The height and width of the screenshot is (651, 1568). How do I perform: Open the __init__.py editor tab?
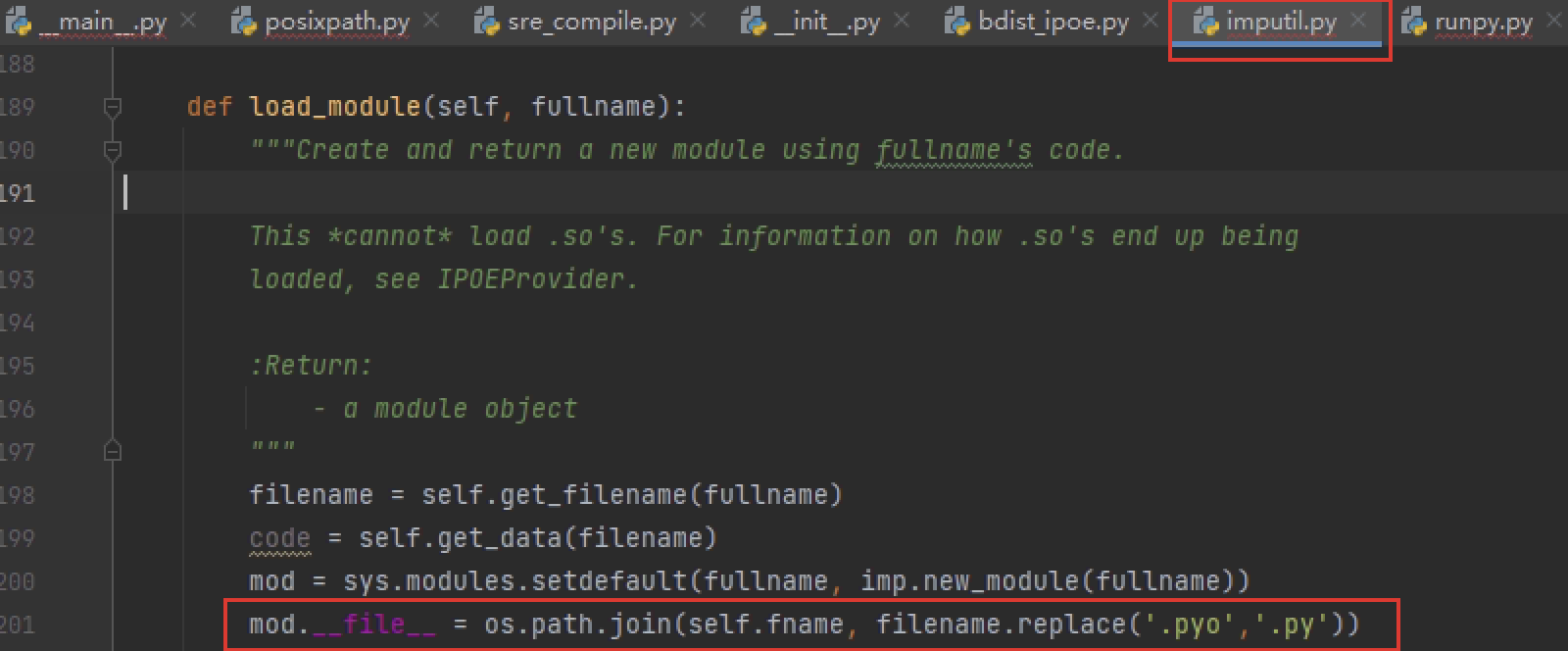click(x=826, y=22)
